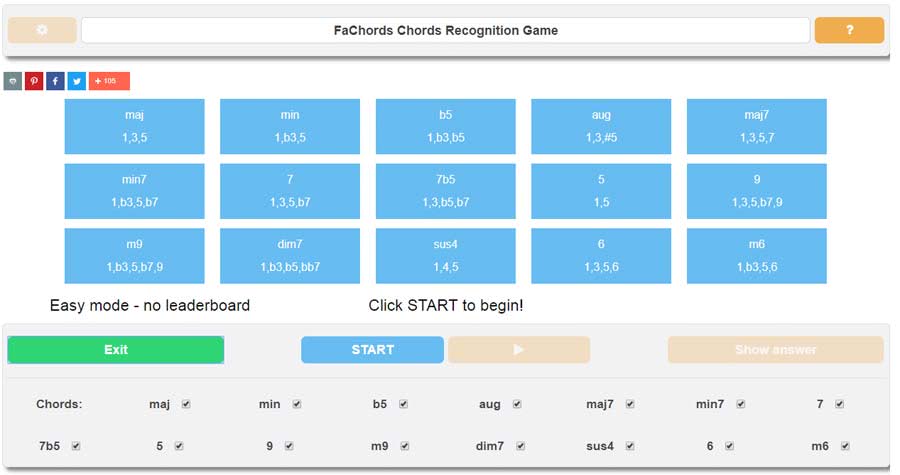Choose the 7b5 chord tile 1,3,b5,b7
The image size is (900, 475).
[x=445, y=191]
